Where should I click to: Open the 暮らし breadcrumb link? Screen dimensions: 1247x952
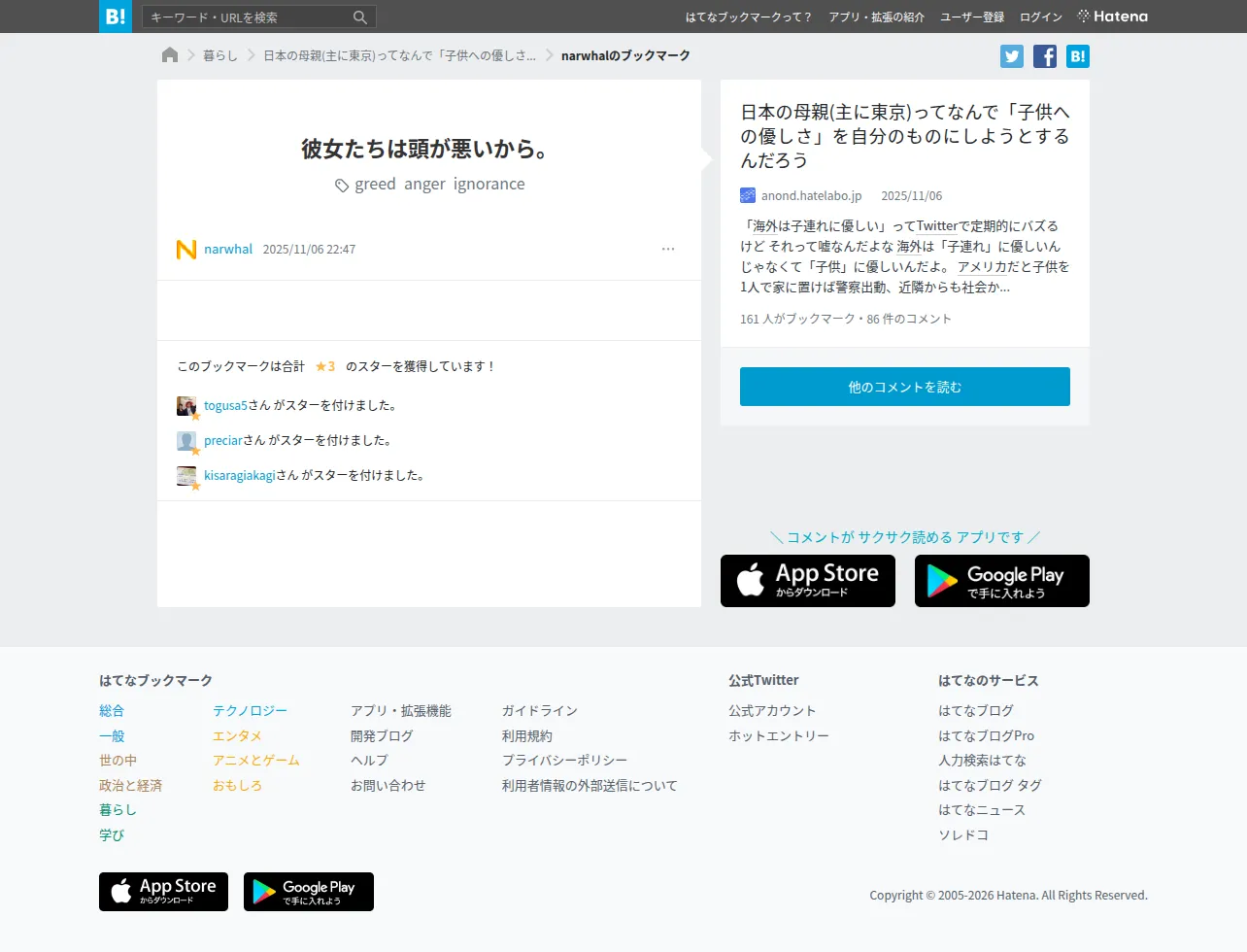tap(220, 55)
